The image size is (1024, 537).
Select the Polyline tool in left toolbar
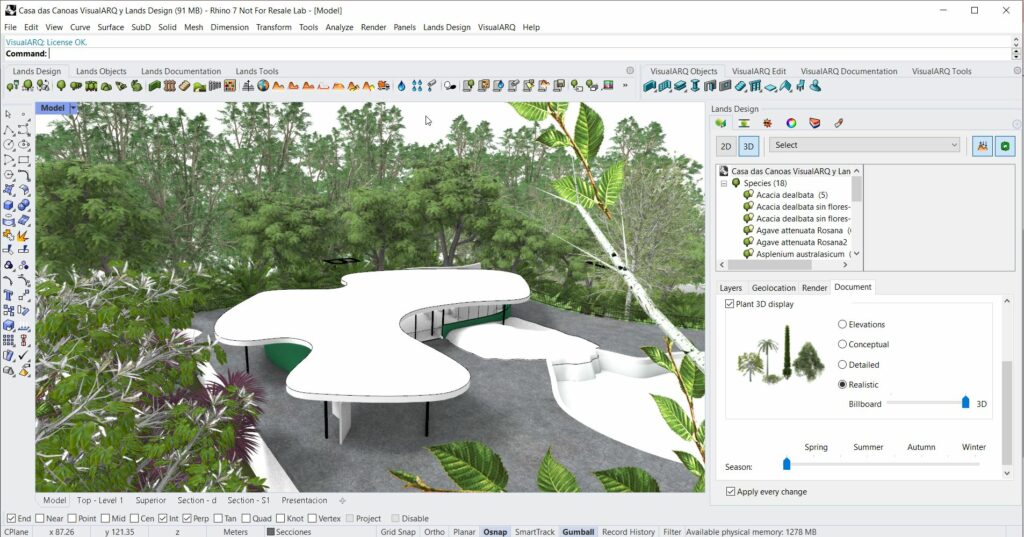(8, 129)
